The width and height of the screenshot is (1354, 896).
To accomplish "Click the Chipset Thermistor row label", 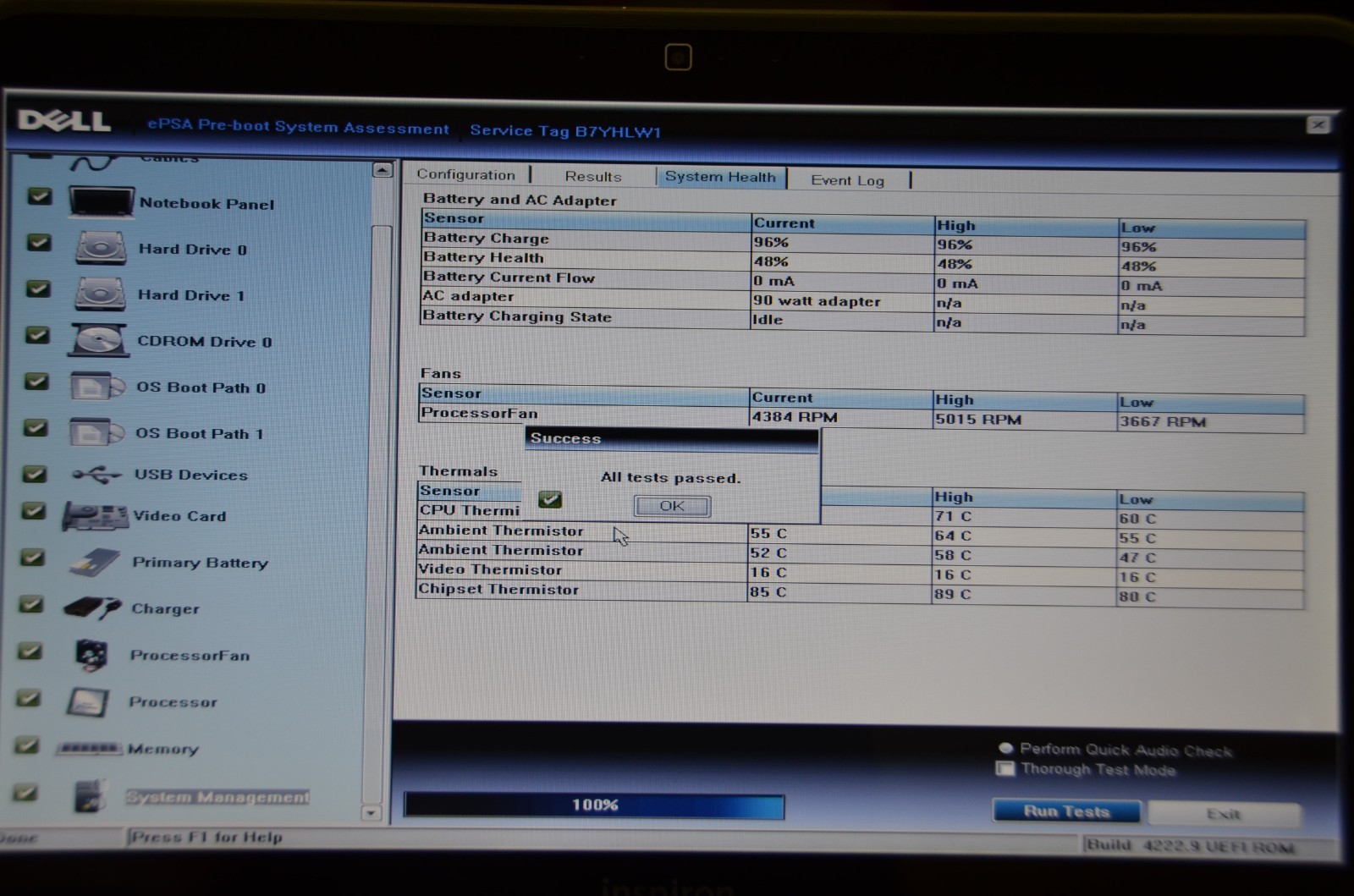I will [498, 589].
